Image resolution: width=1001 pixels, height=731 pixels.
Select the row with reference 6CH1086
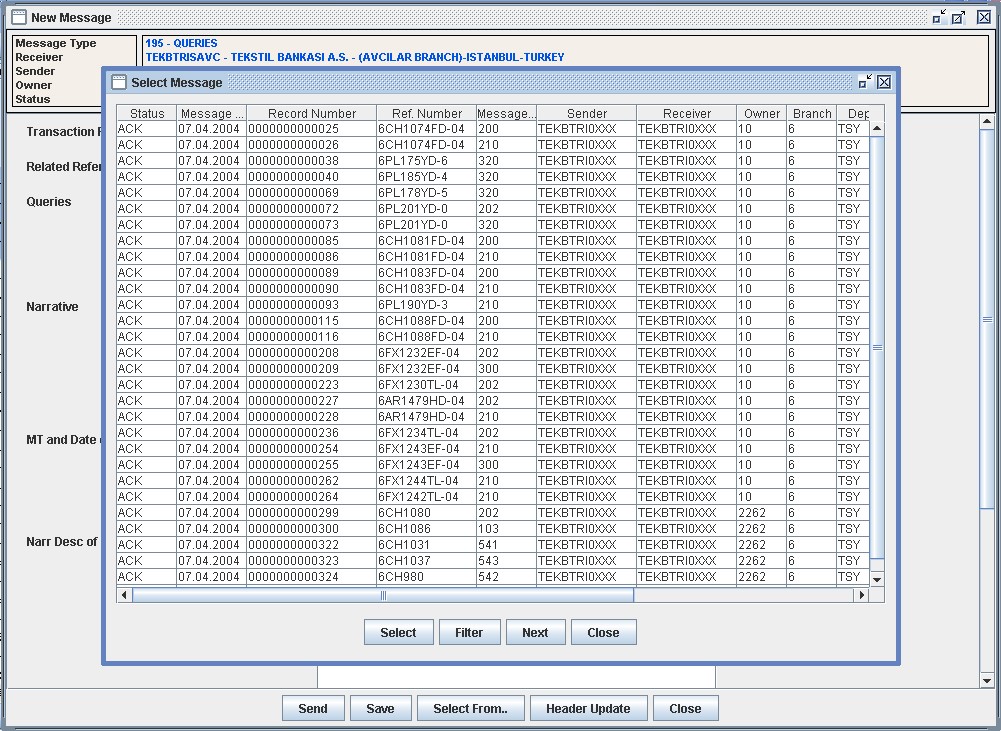(493, 529)
